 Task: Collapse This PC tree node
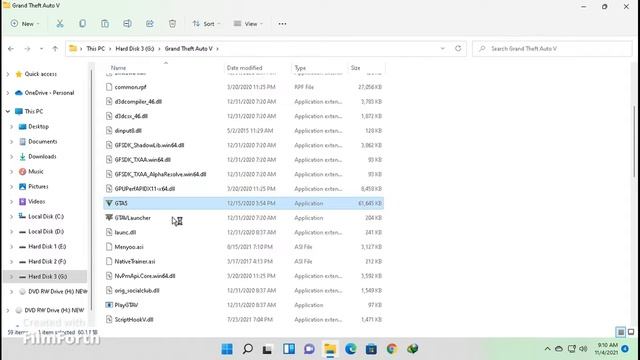point(8,111)
